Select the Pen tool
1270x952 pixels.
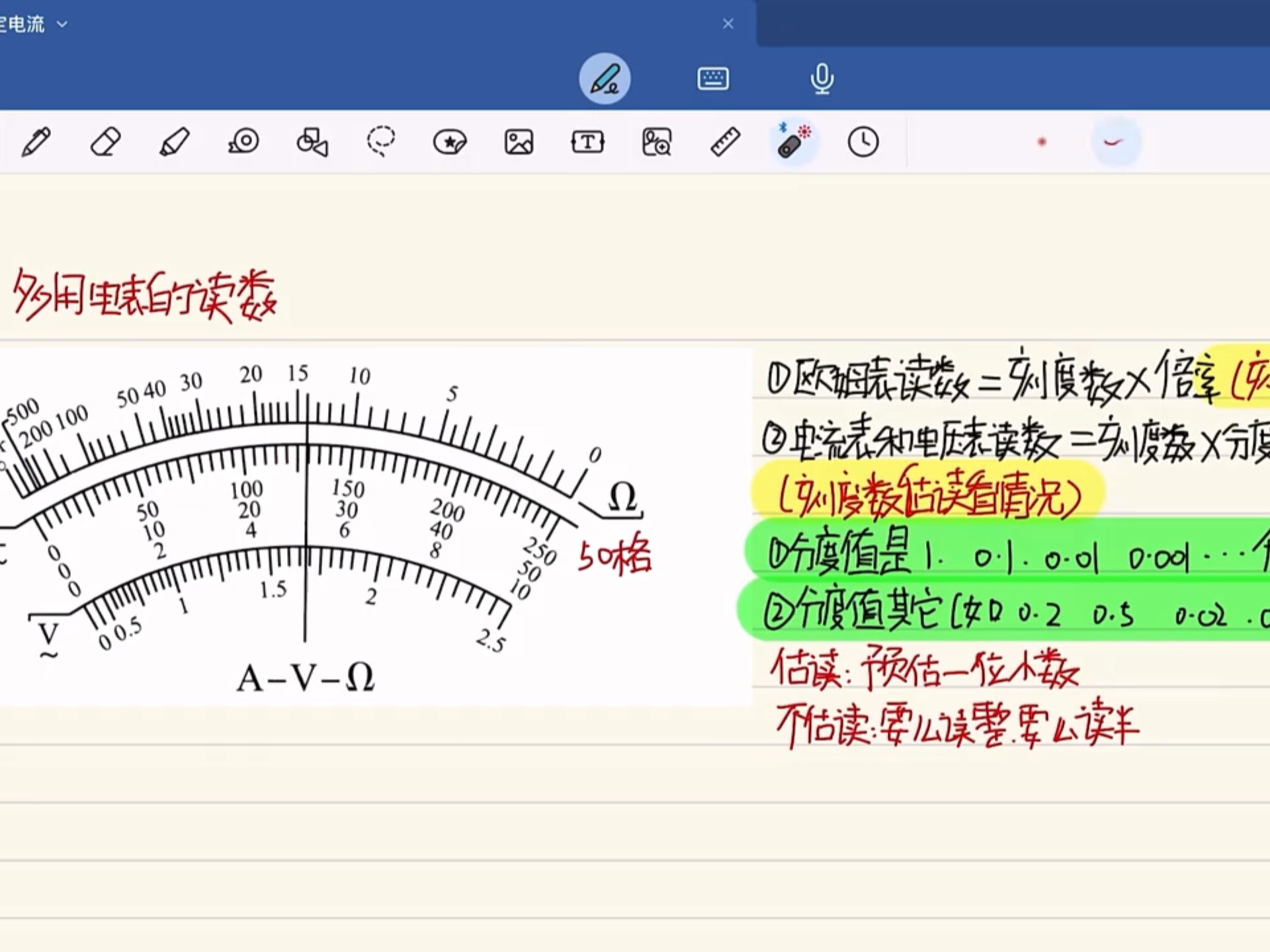(x=38, y=142)
